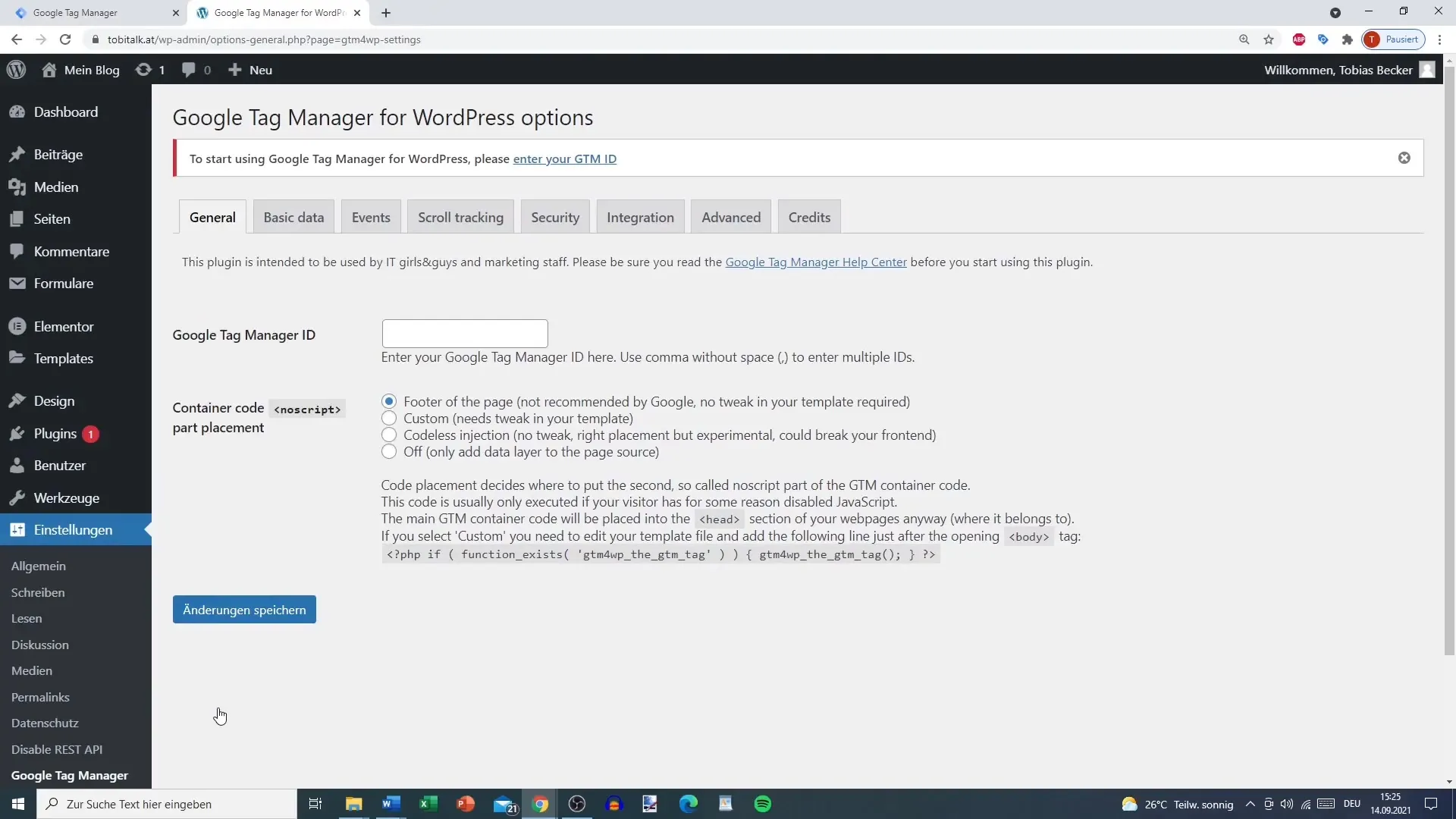Bookmark this page with the star
The height and width of the screenshot is (819, 1456).
coord(1269,39)
